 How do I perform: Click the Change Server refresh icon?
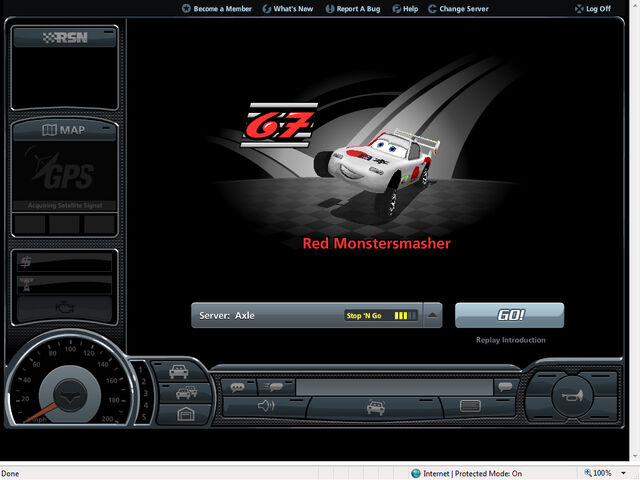pos(432,9)
